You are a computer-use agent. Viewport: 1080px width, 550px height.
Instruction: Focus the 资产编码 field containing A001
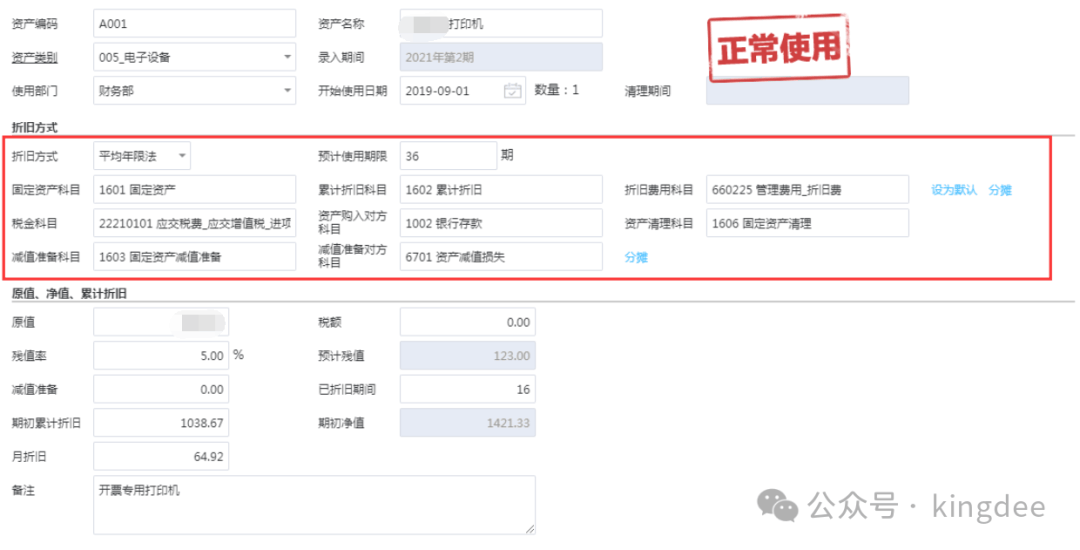tap(194, 23)
